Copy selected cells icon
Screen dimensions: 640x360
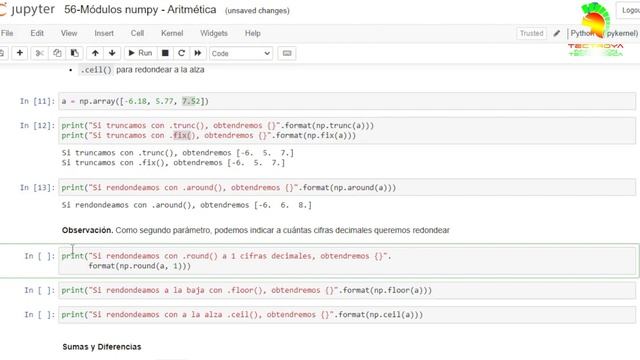pos(57,53)
